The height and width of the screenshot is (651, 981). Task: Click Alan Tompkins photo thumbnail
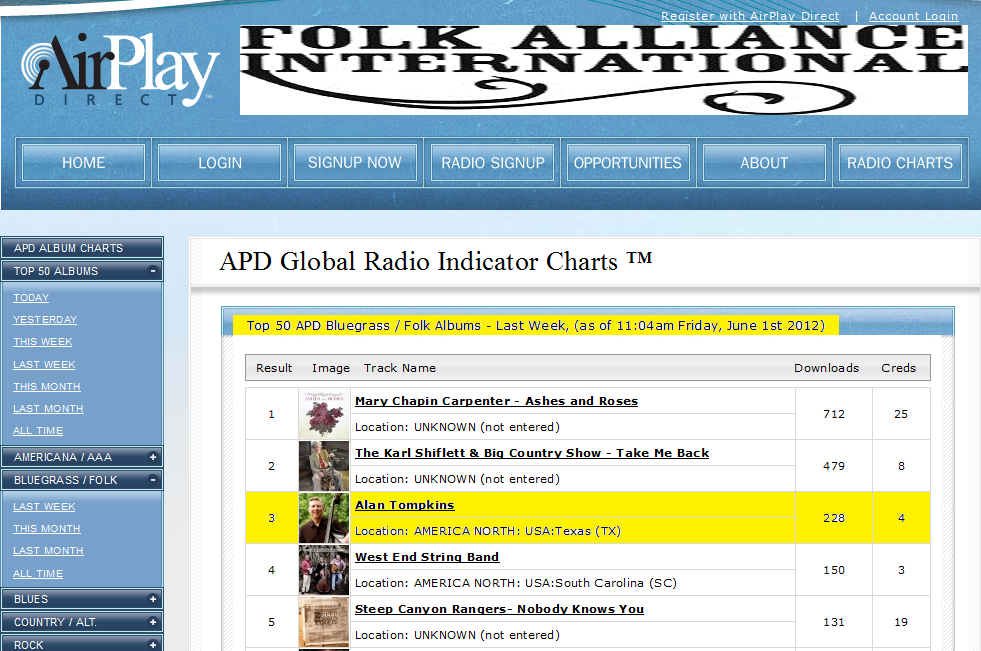[x=323, y=517]
